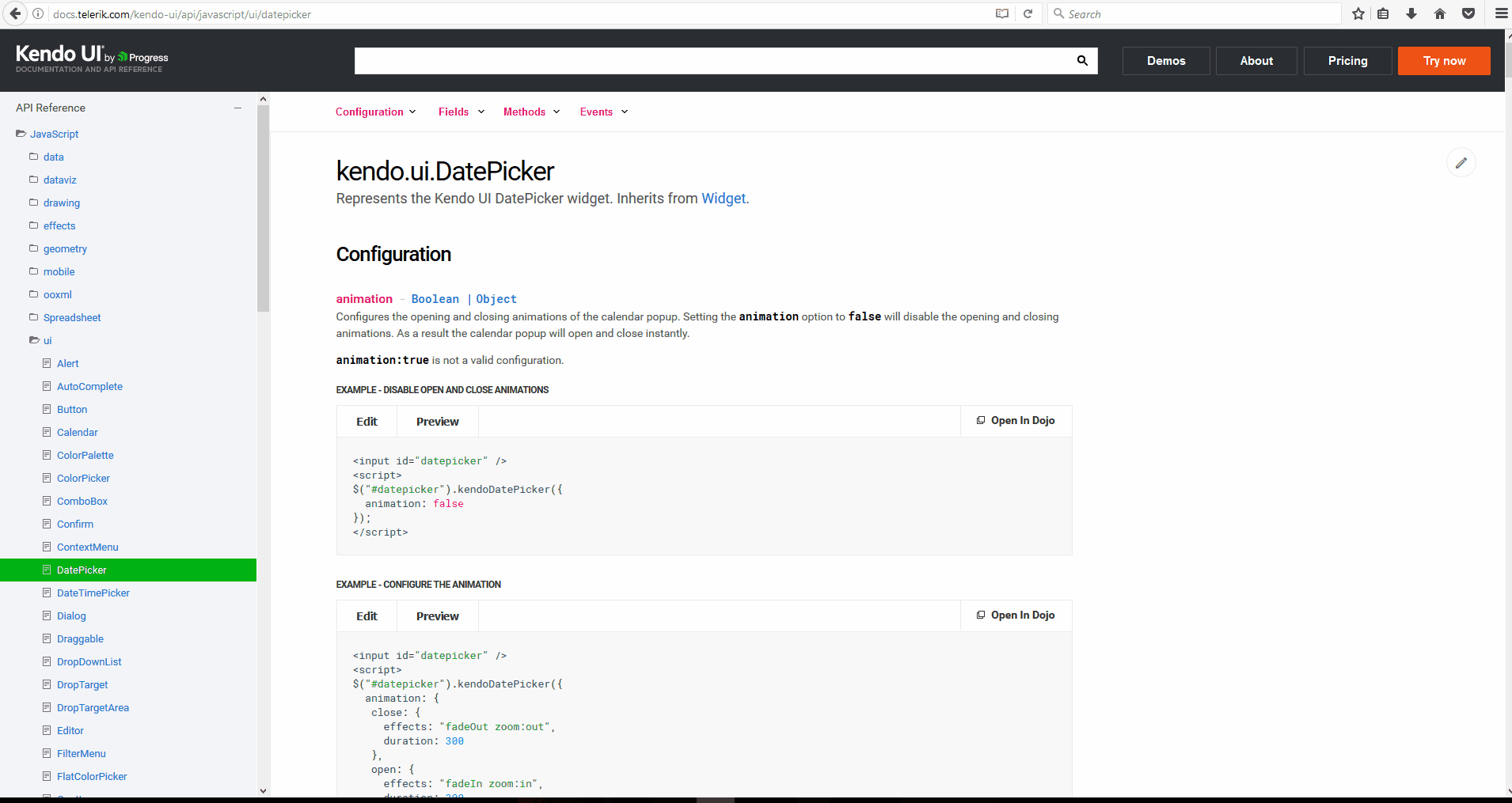Reload the page with the refresh icon
The width and height of the screenshot is (1512, 803).
[x=1028, y=13]
